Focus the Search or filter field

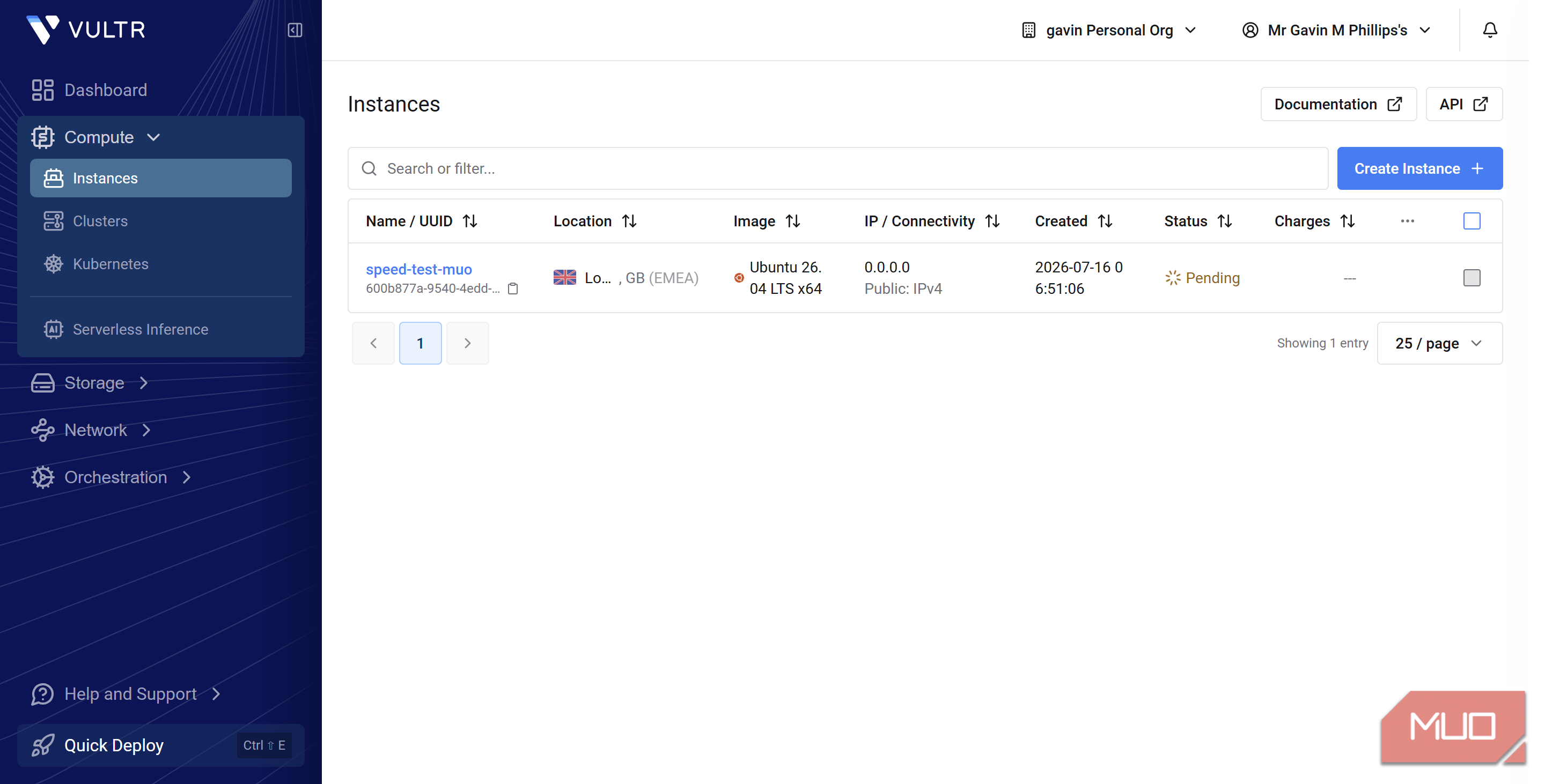click(838, 168)
